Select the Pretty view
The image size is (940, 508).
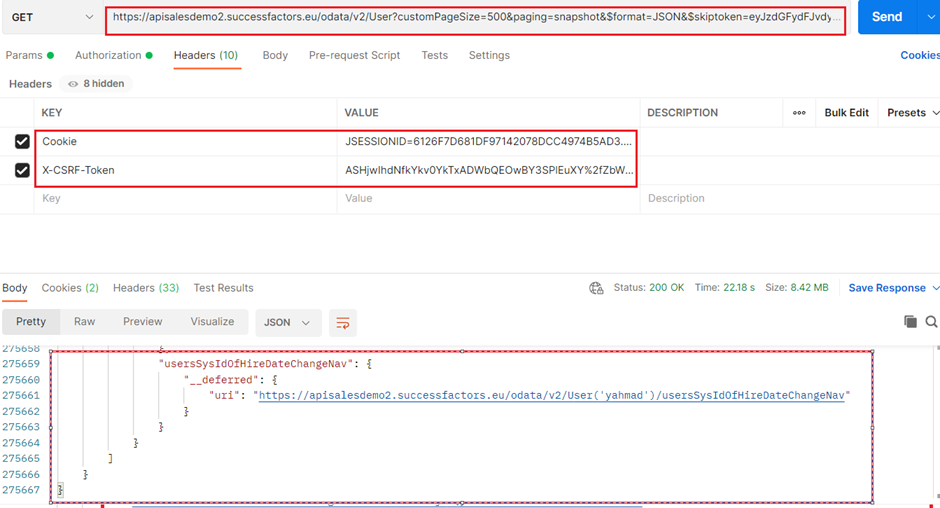click(31, 322)
